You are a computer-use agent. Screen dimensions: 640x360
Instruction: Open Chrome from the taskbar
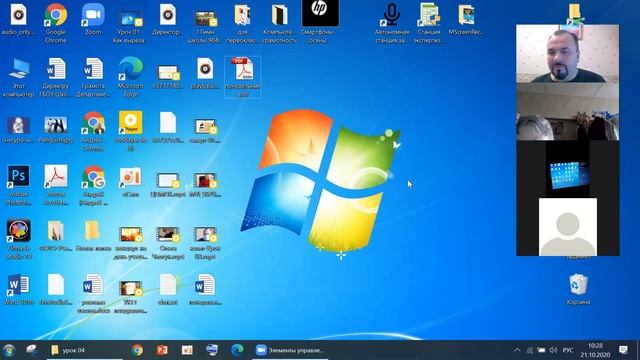pyautogui.click(x=137, y=350)
